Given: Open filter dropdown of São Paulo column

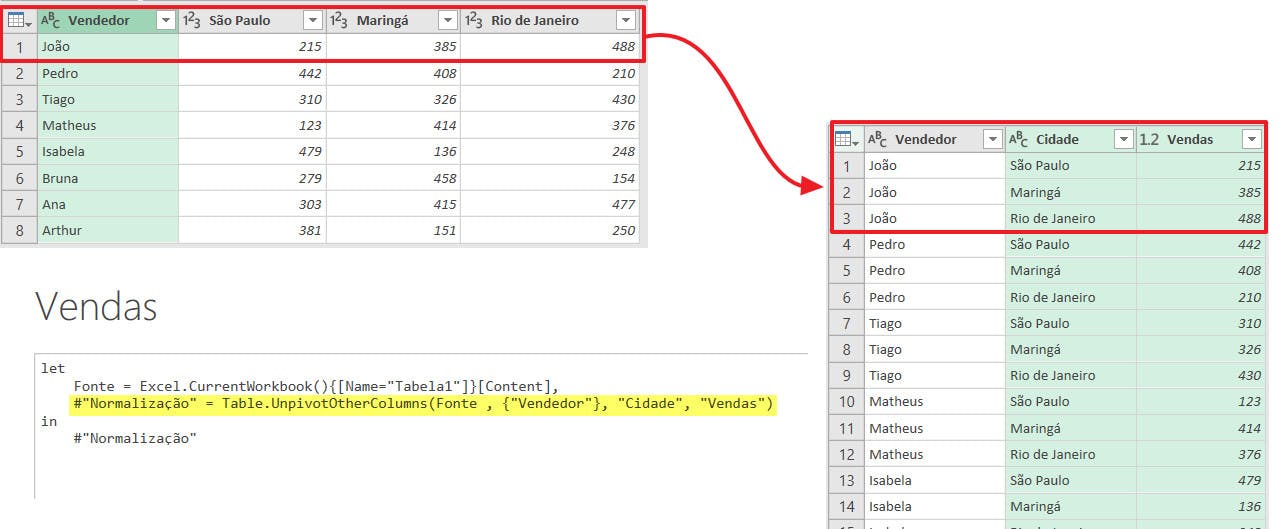Looking at the screenshot, I should click(x=313, y=20).
